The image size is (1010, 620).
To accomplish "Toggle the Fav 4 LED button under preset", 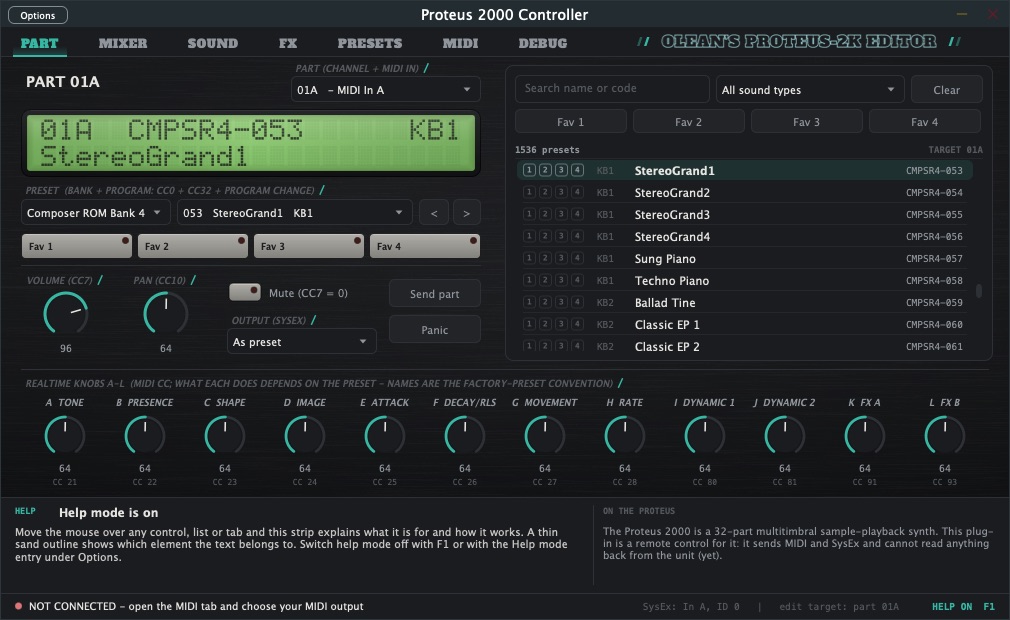I will pyautogui.click(x=424, y=246).
